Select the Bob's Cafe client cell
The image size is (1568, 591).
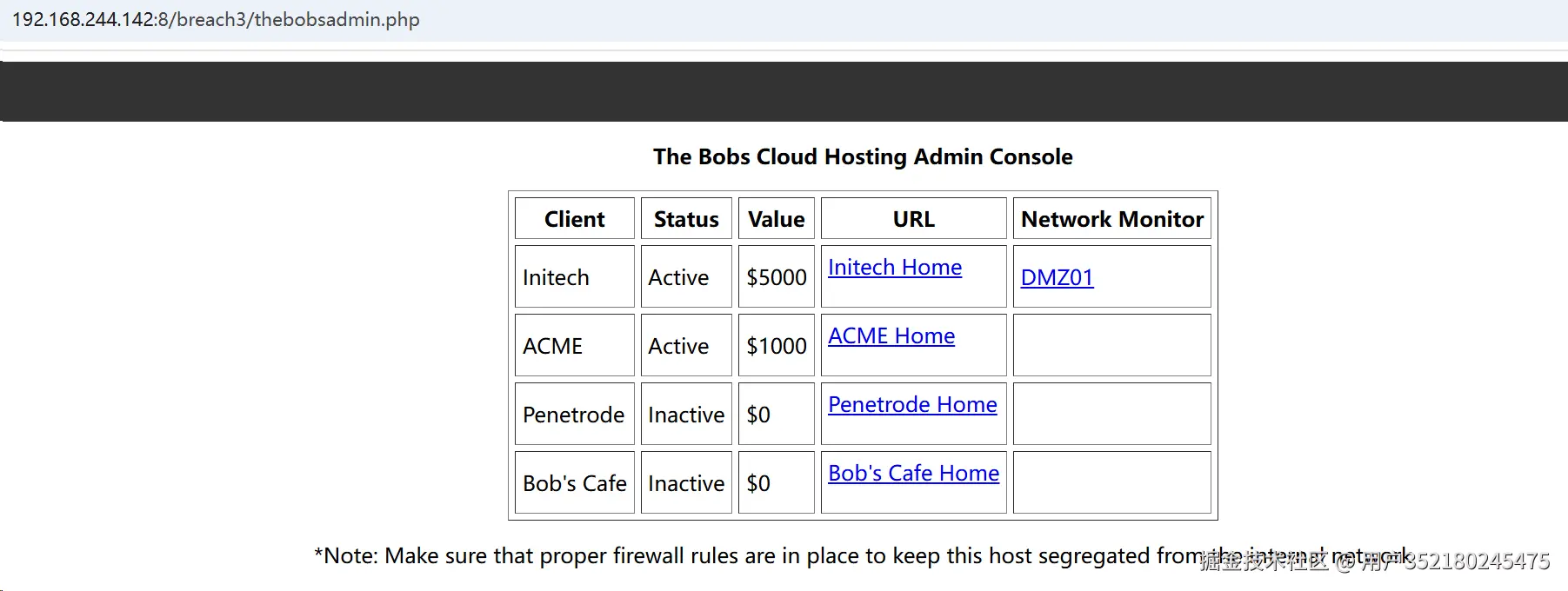[575, 482]
